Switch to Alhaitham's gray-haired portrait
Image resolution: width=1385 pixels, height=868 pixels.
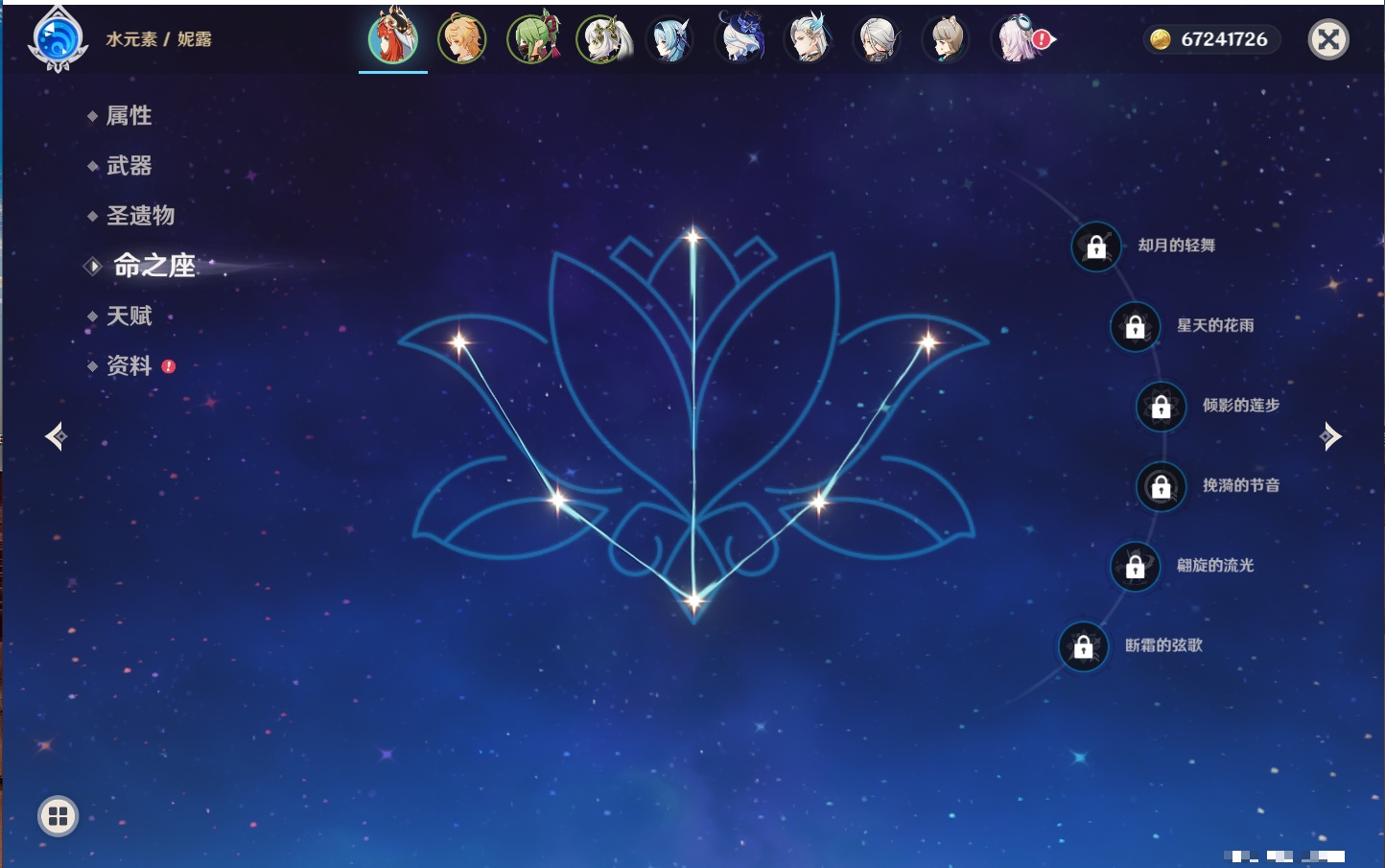click(877, 39)
